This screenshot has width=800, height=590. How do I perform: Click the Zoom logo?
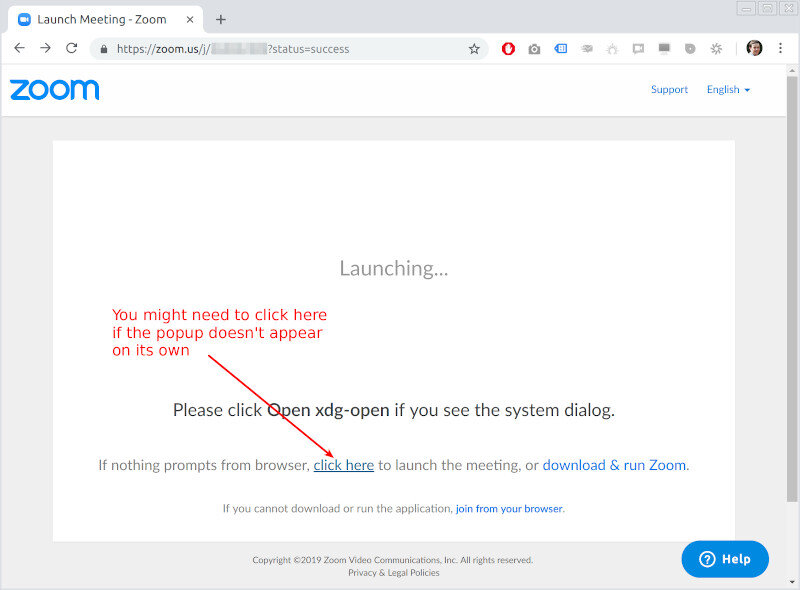(55, 90)
